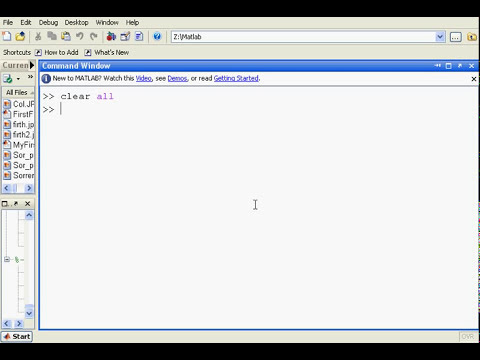The width and height of the screenshot is (480, 360).
Task: Open the Command Window actions arrow
Action: click(x=438, y=66)
